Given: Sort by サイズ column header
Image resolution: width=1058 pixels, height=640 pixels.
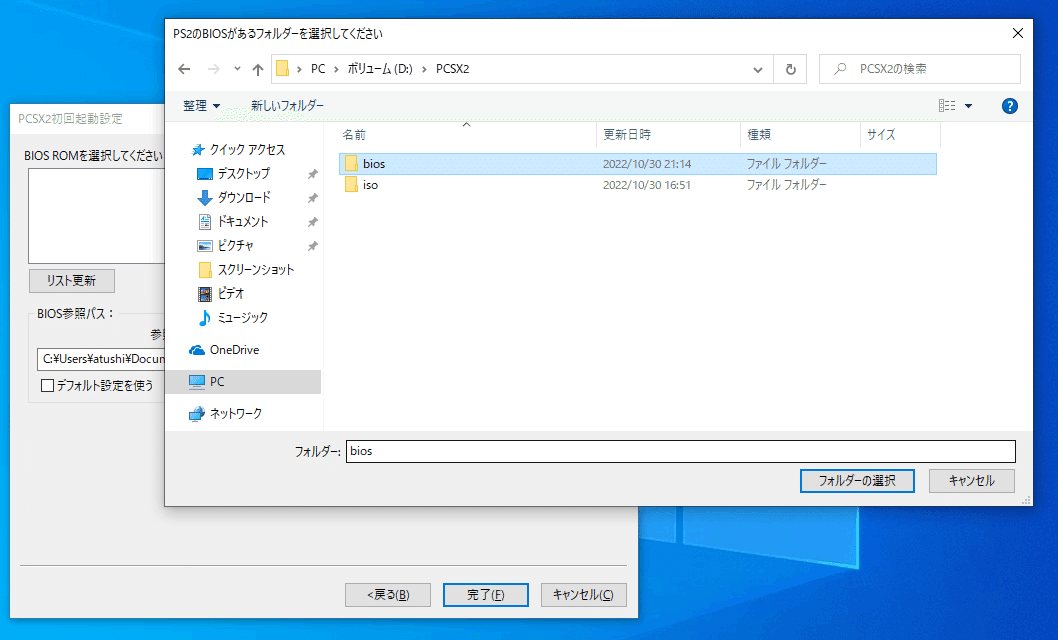Looking at the screenshot, I should coord(901,135).
